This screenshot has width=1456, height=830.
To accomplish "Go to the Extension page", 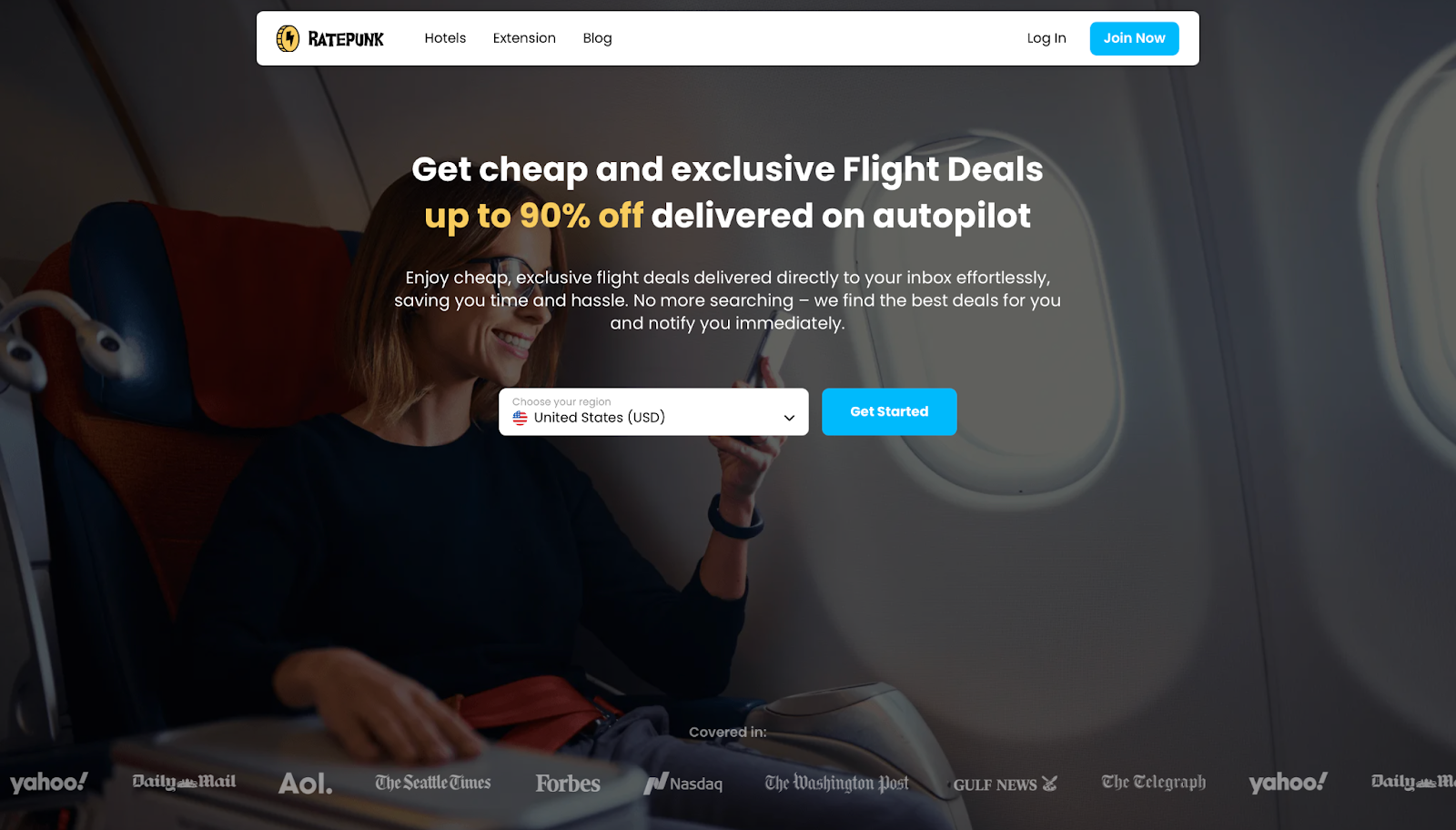I will point(524,38).
